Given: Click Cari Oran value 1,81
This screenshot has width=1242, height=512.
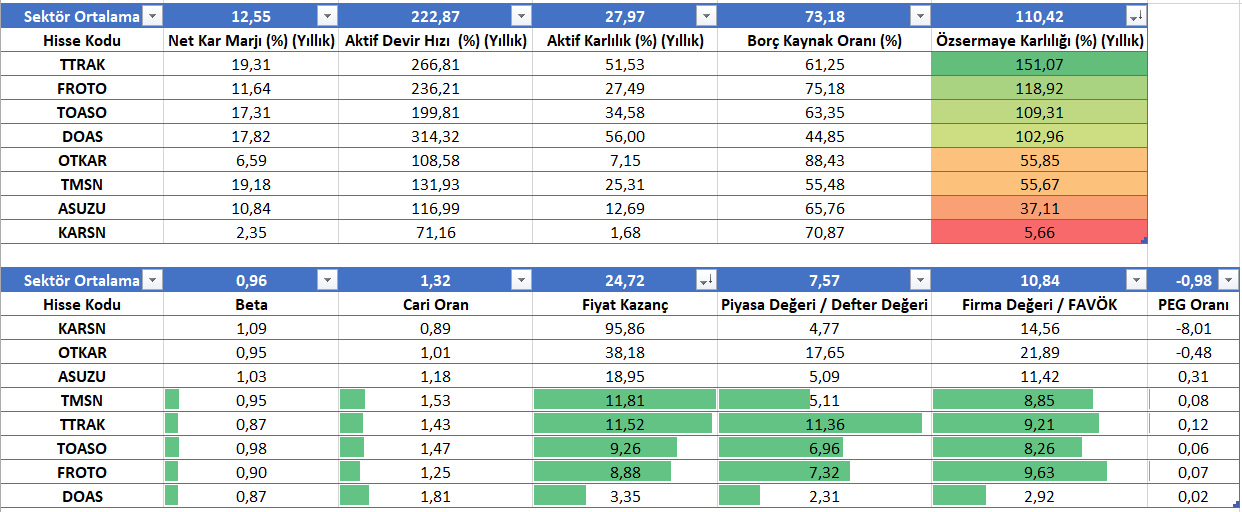Looking at the screenshot, I should tap(434, 496).
